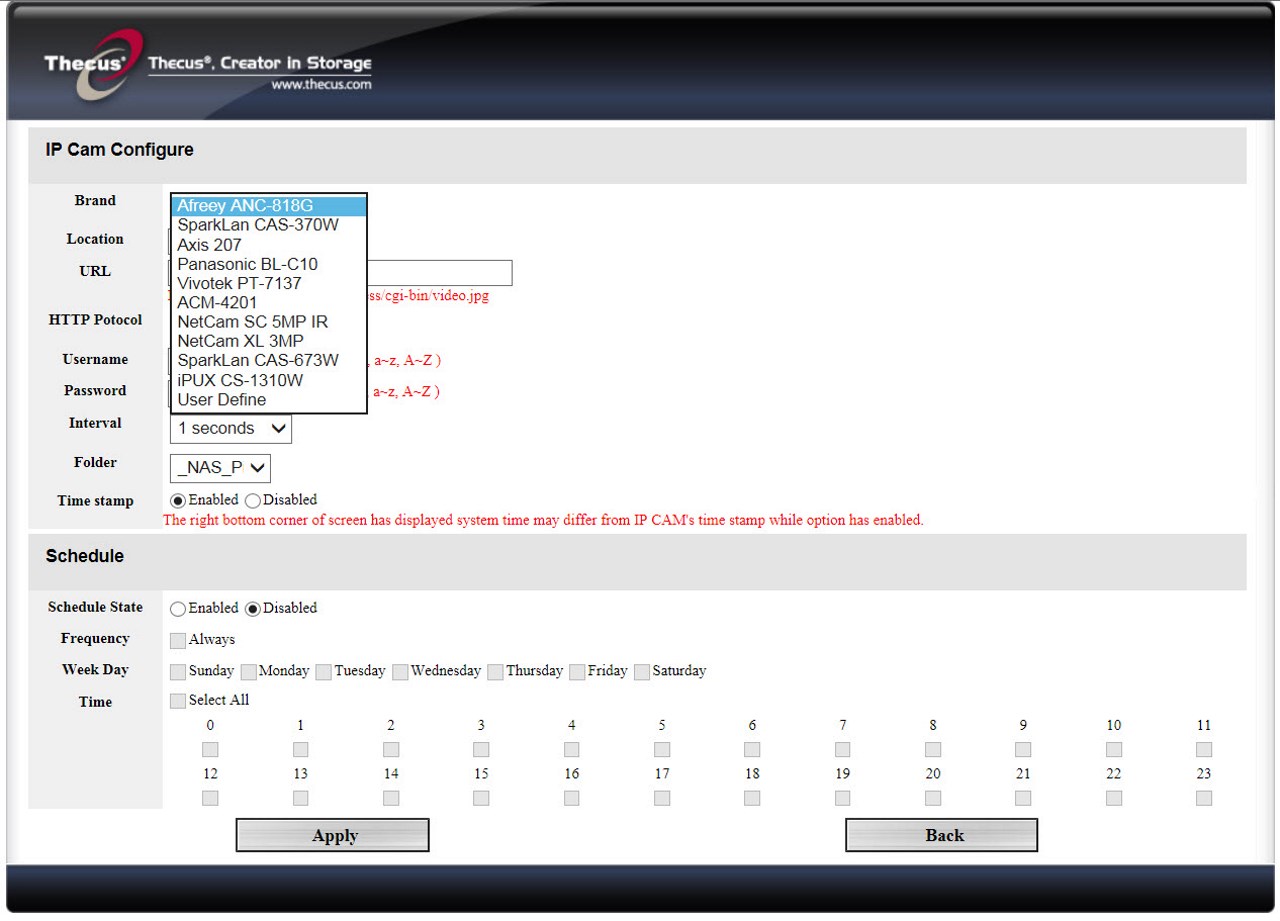Tick the Friday checkbox
The width and height of the screenshot is (1280, 921).
pyautogui.click(x=577, y=672)
